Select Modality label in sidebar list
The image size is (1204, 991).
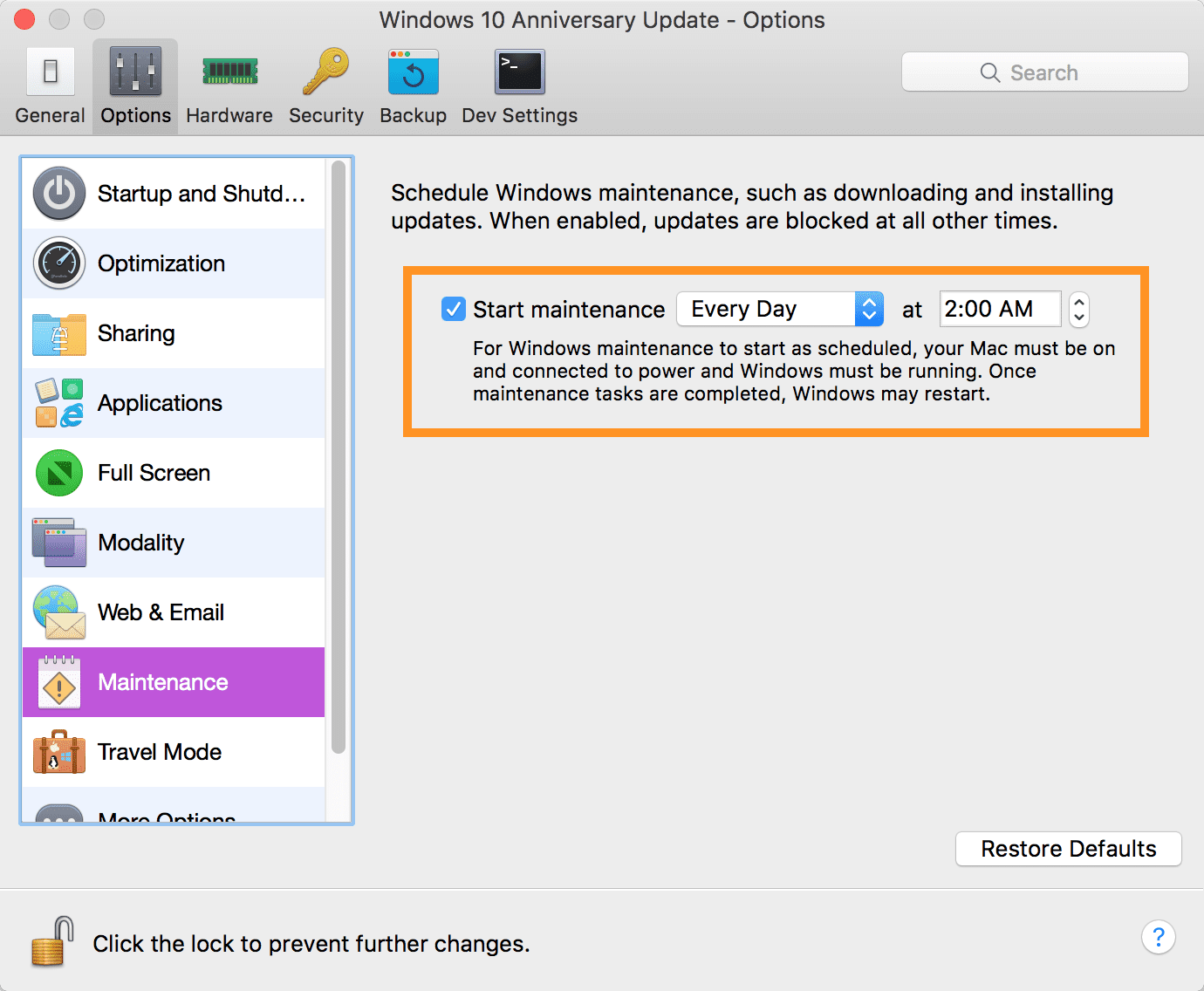coord(141,543)
